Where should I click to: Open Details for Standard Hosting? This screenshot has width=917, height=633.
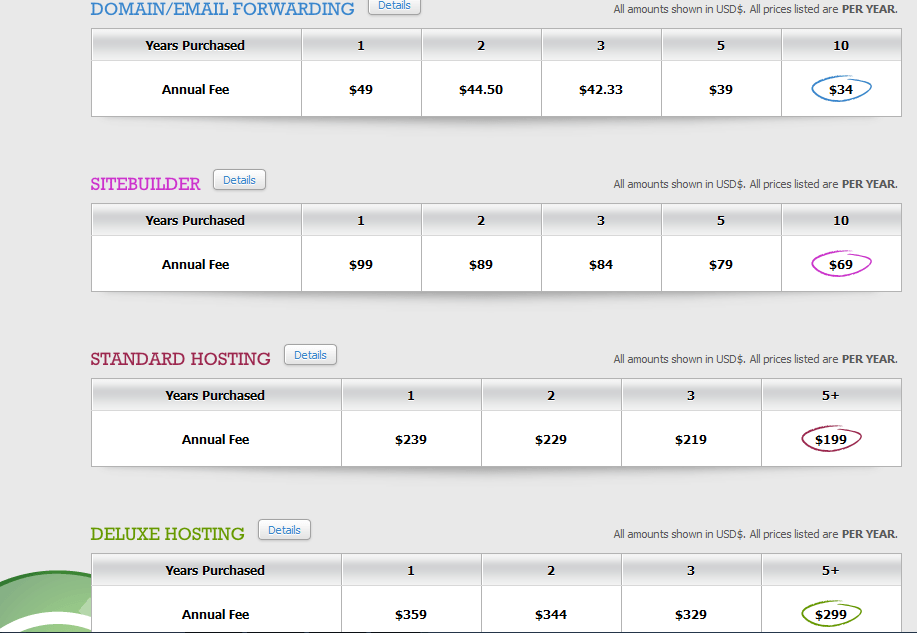tap(310, 355)
